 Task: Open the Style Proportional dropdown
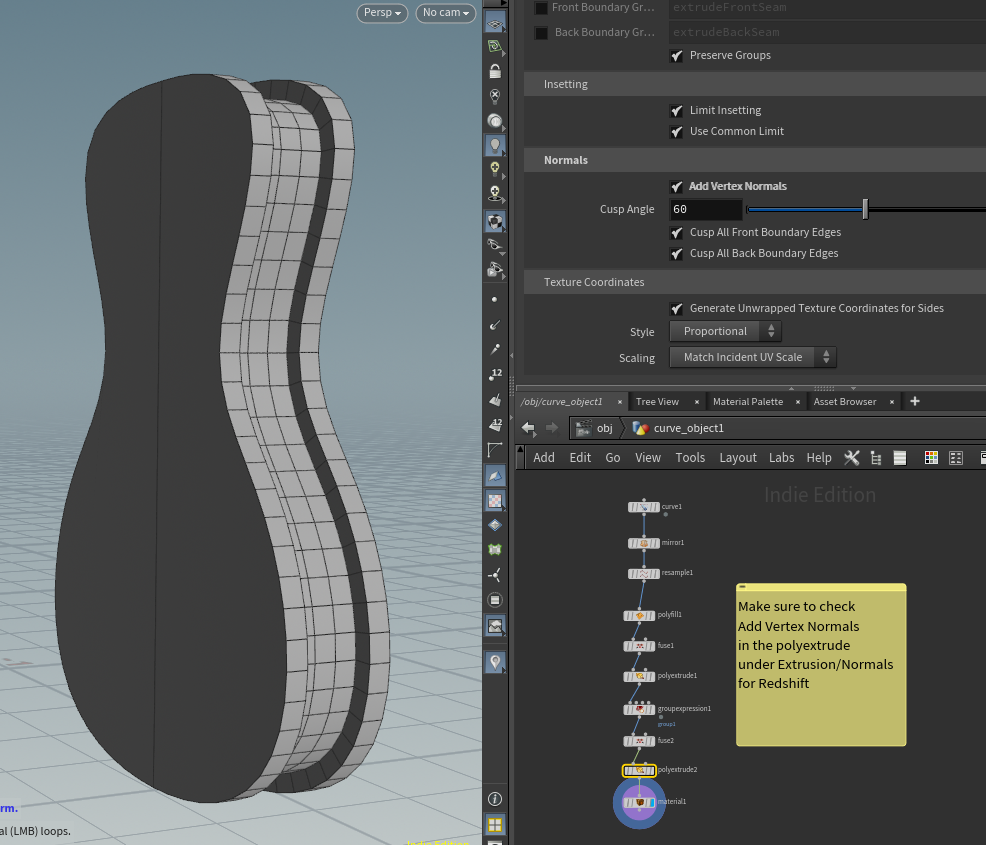725,331
